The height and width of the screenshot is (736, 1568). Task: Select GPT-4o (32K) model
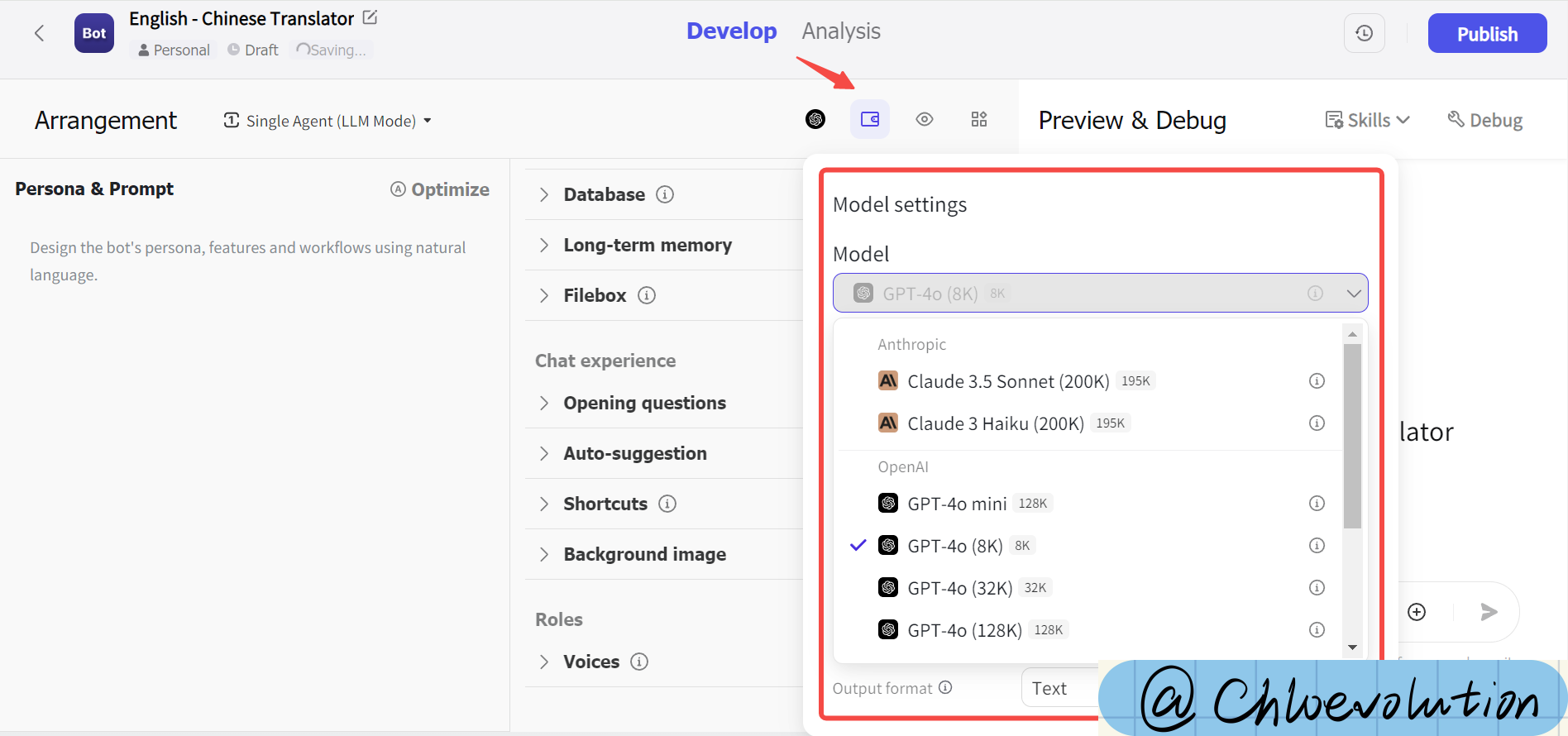(x=1088, y=588)
